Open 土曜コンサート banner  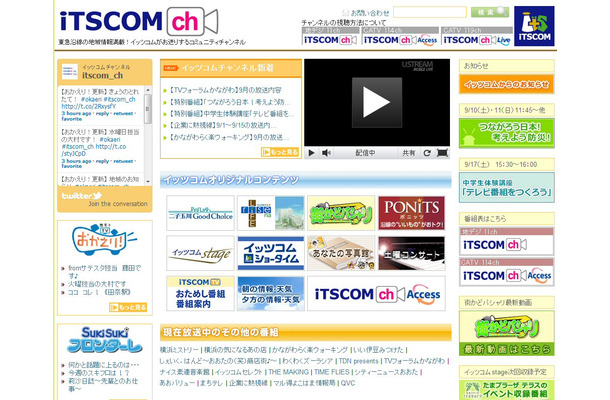tap(412, 253)
